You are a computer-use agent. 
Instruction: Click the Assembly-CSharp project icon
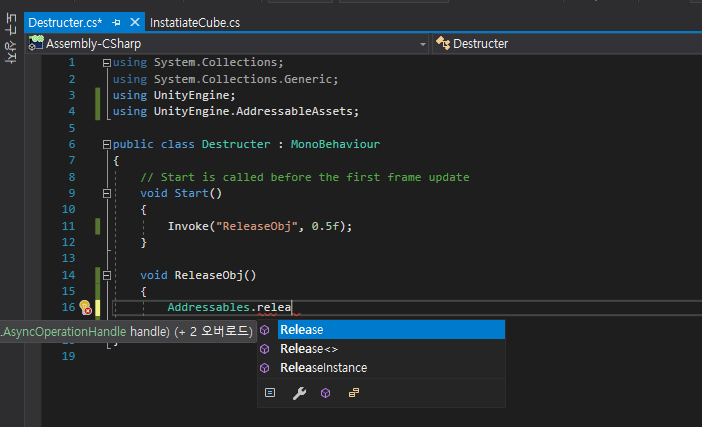(37, 44)
